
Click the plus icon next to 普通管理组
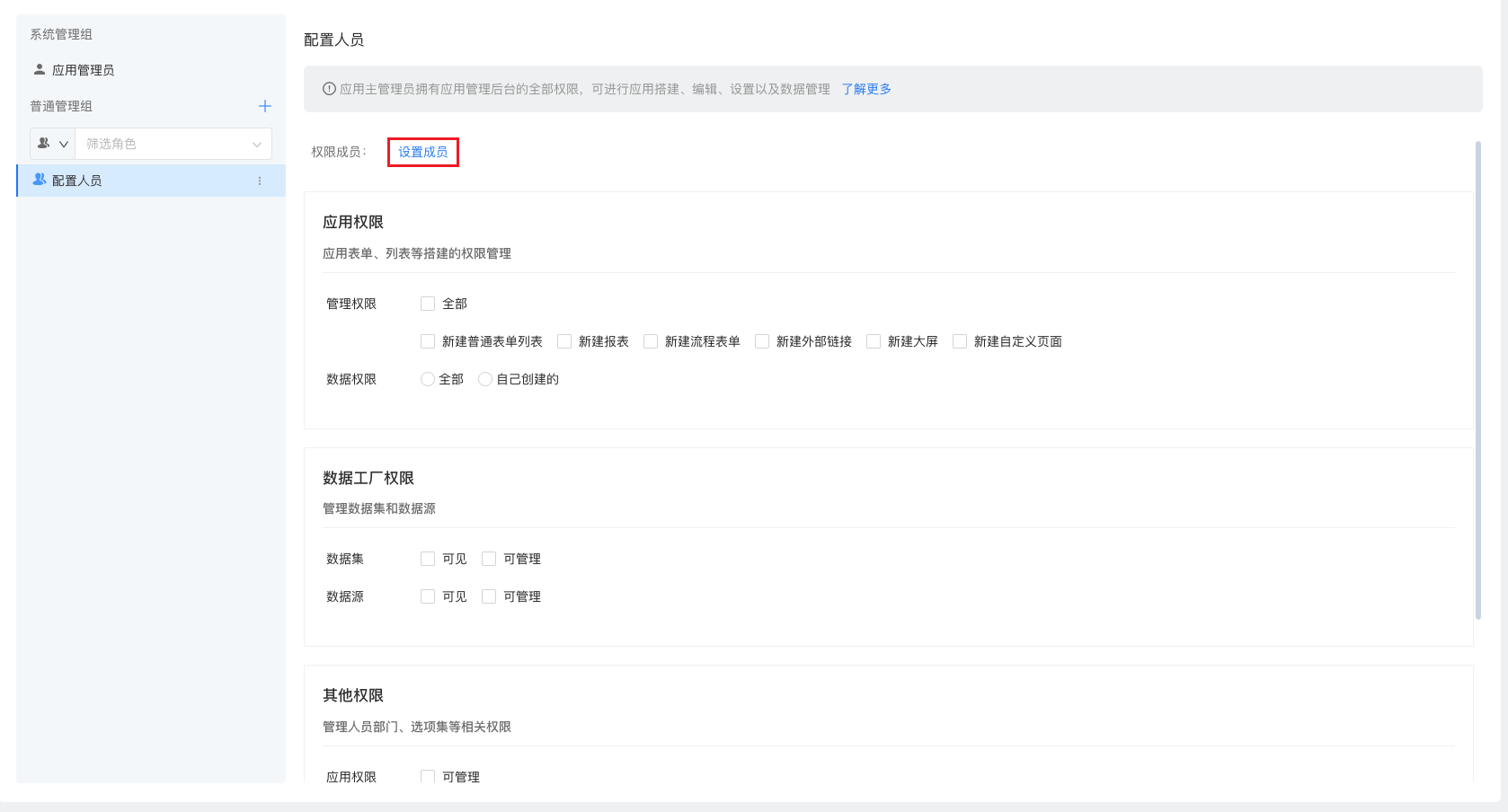265,106
